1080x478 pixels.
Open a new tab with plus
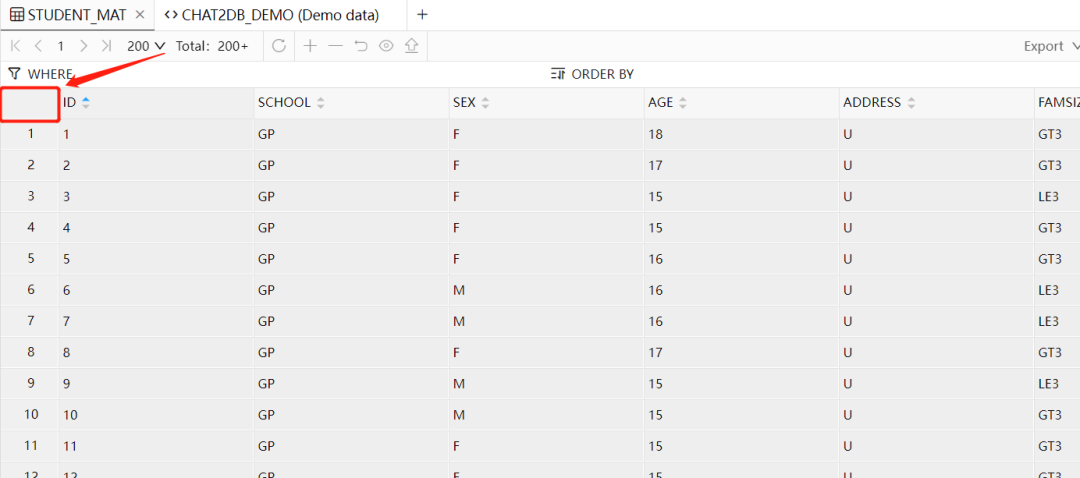(x=422, y=15)
